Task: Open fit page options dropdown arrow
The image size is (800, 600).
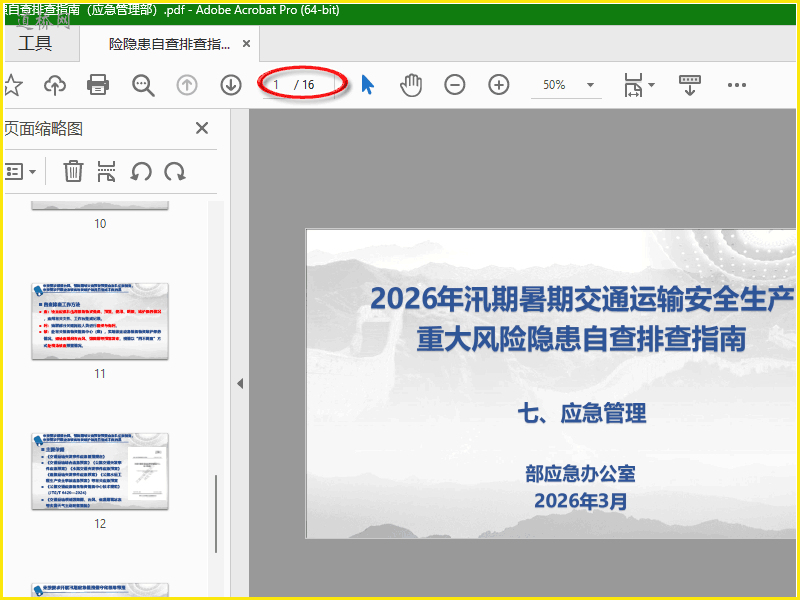Action: point(652,85)
